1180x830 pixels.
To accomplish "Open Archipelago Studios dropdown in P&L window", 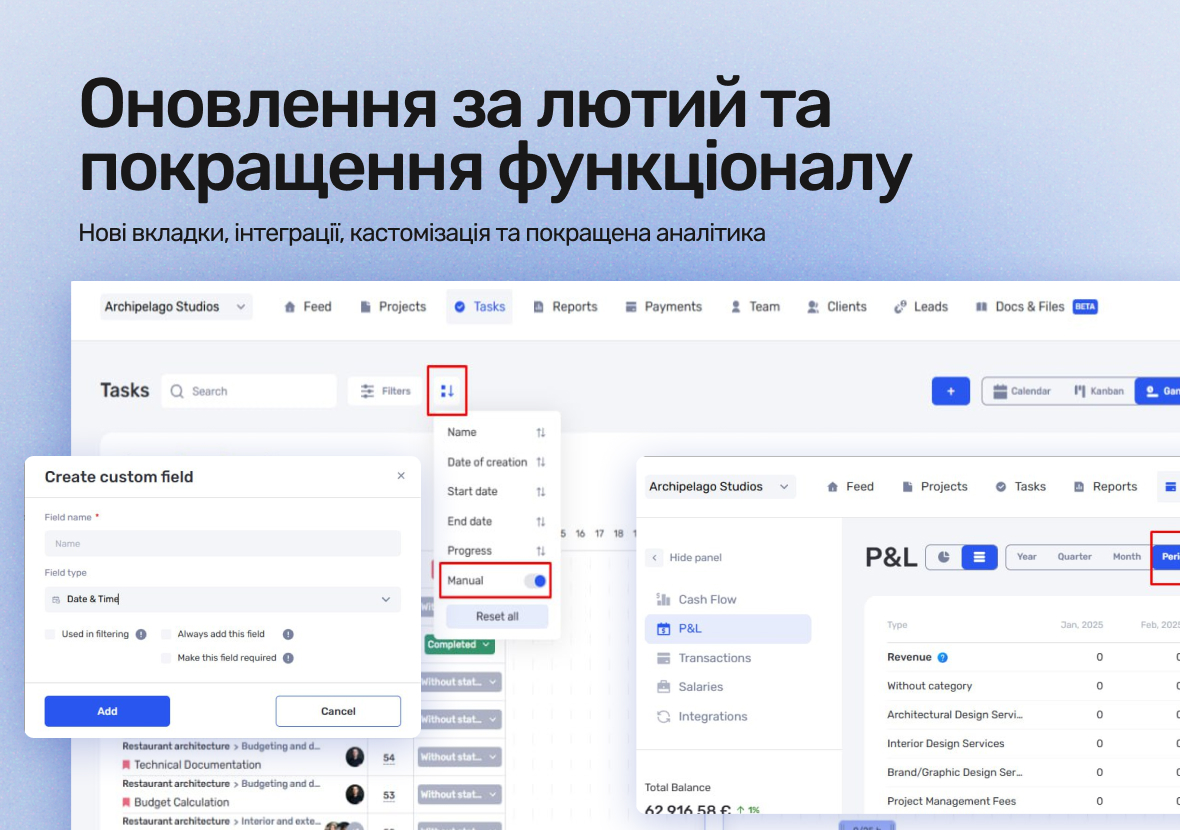I will point(719,487).
